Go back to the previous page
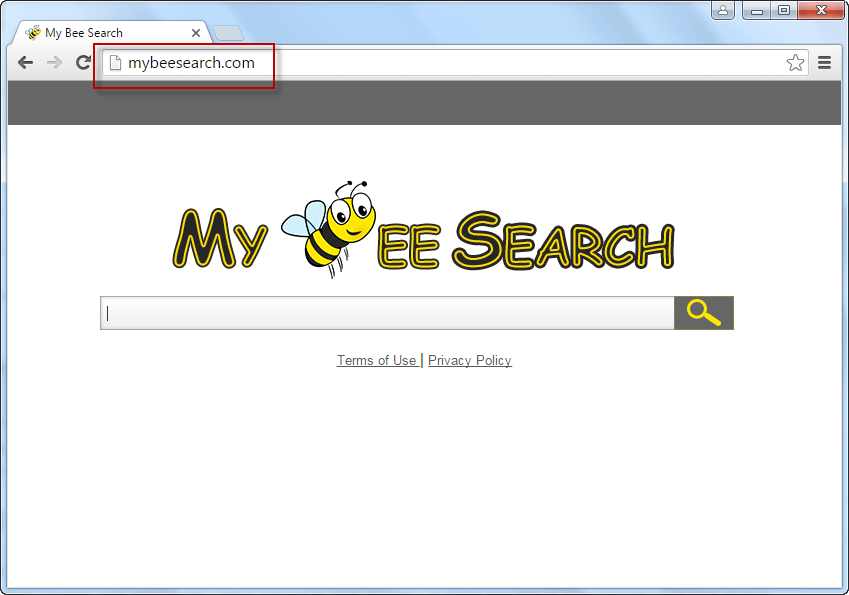 [25, 63]
